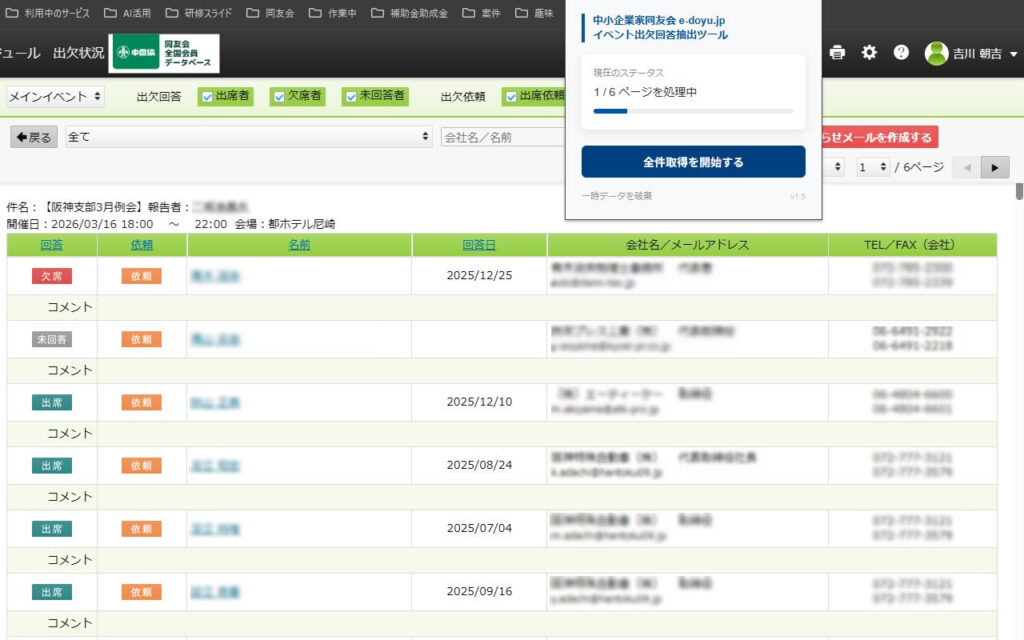The image size is (1024, 640).
Task: Expand the メインイベント dropdown
Action: [x=56, y=97]
